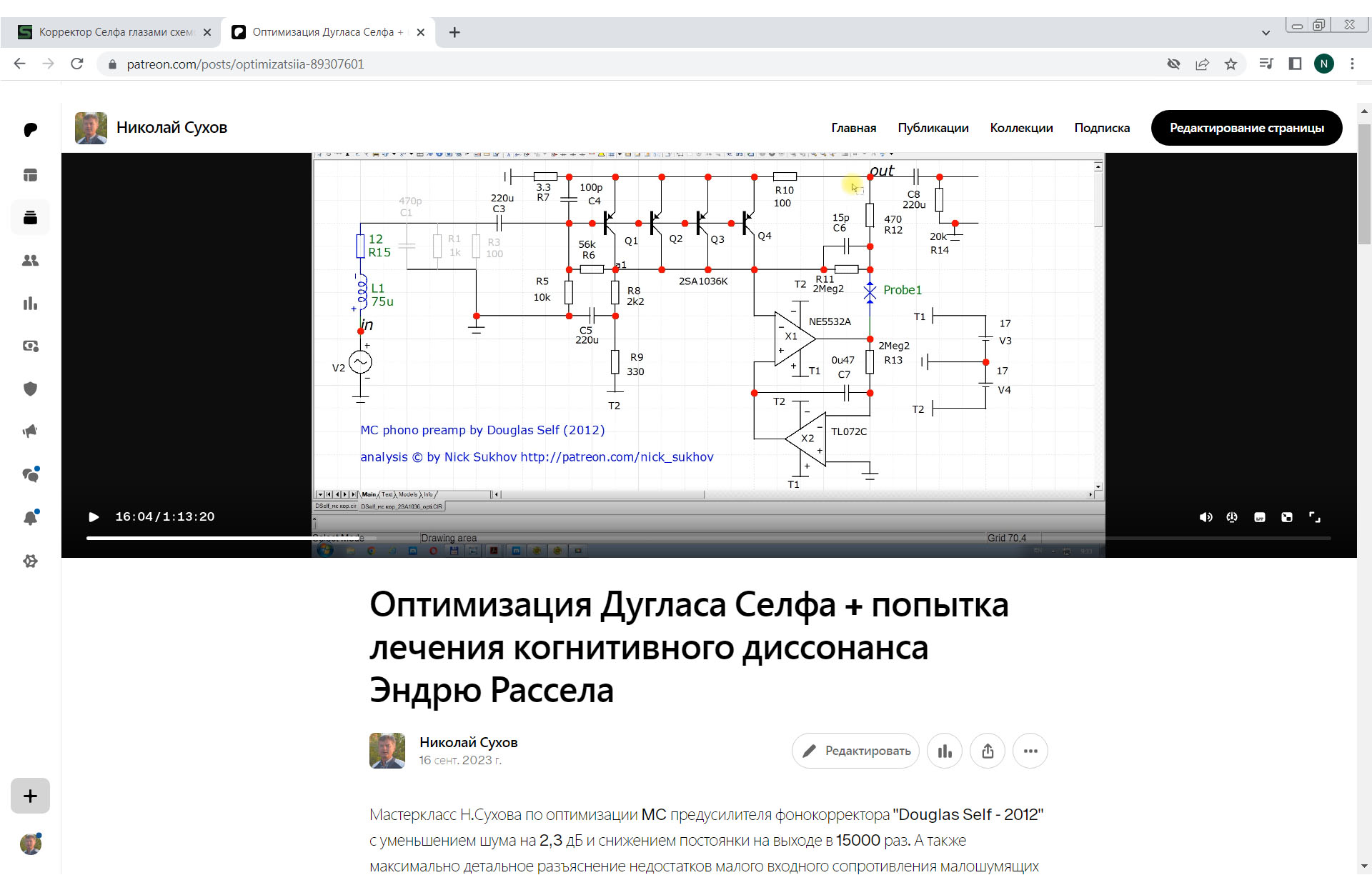Open the browser tab search chevron
Viewport: 1372px width, 880px height.
1266,31
